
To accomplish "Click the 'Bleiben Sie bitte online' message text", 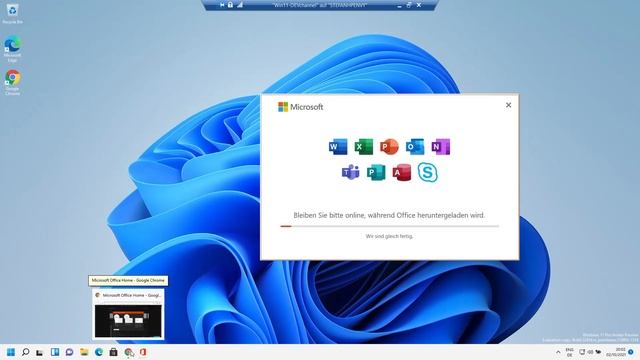I will coord(389,215).
